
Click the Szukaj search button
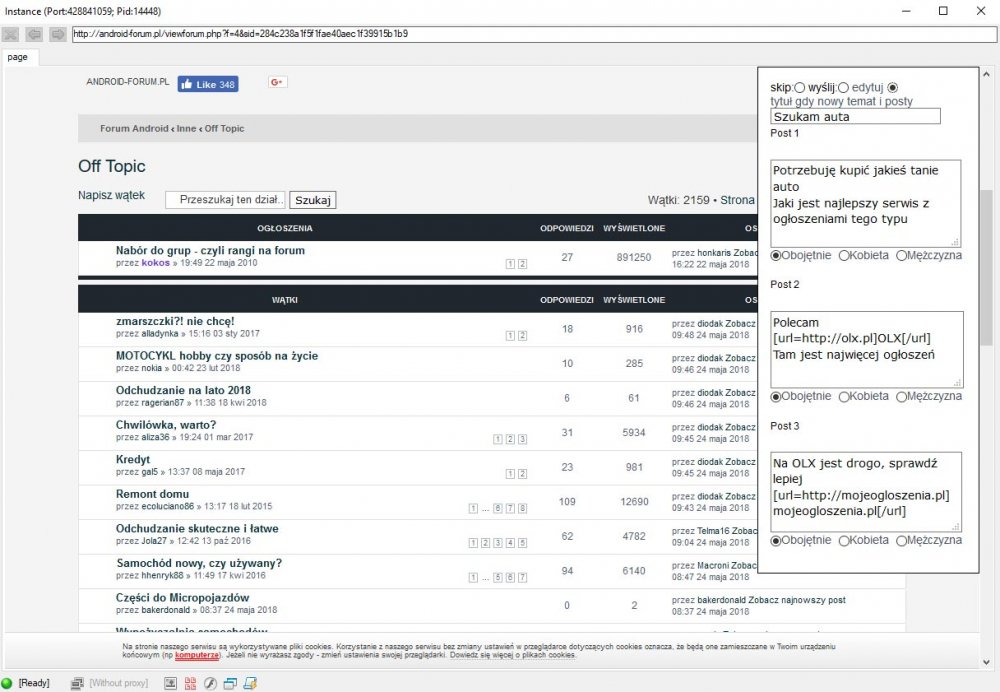click(313, 199)
